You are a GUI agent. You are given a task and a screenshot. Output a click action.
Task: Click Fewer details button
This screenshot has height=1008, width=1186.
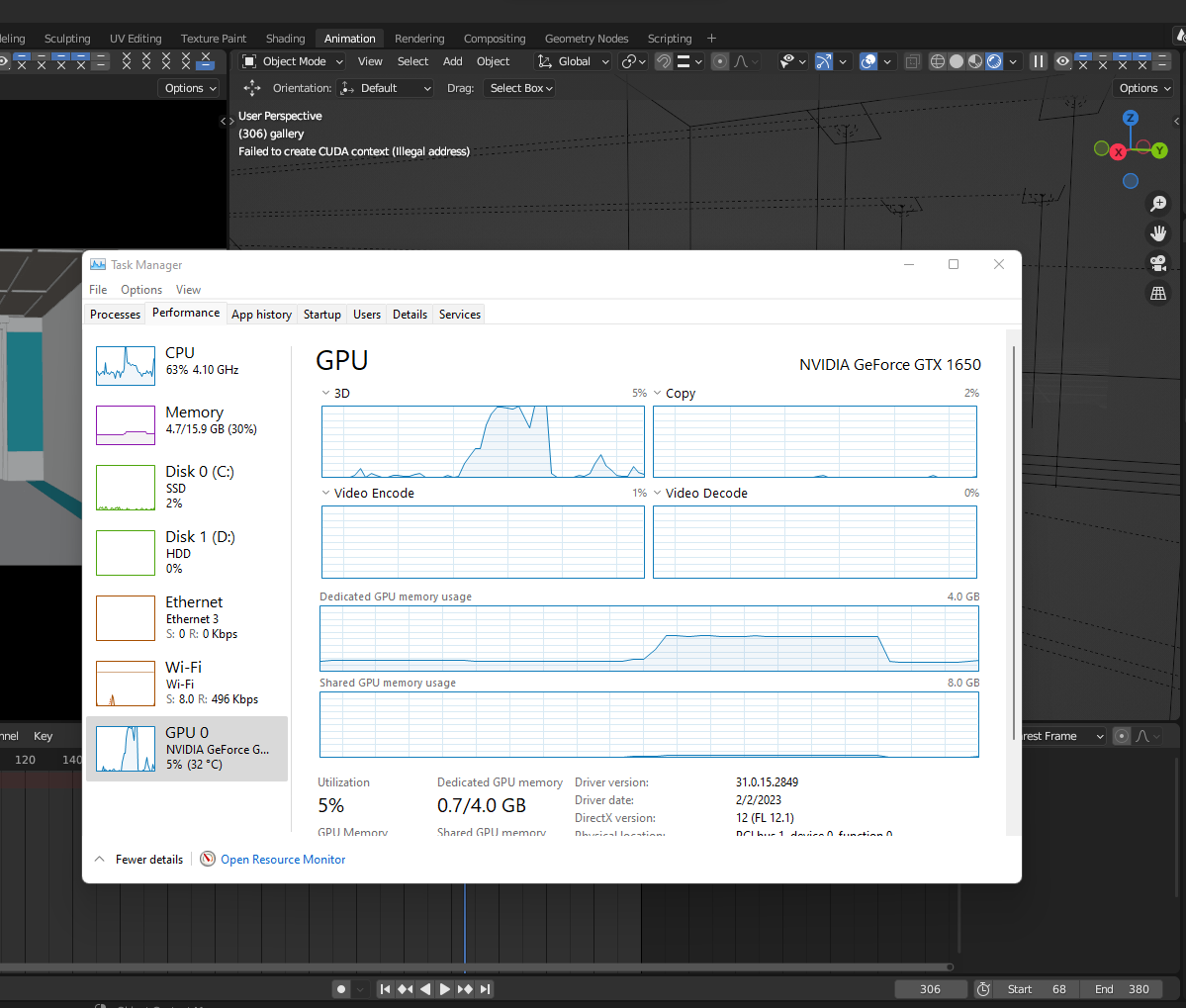point(139,859)
